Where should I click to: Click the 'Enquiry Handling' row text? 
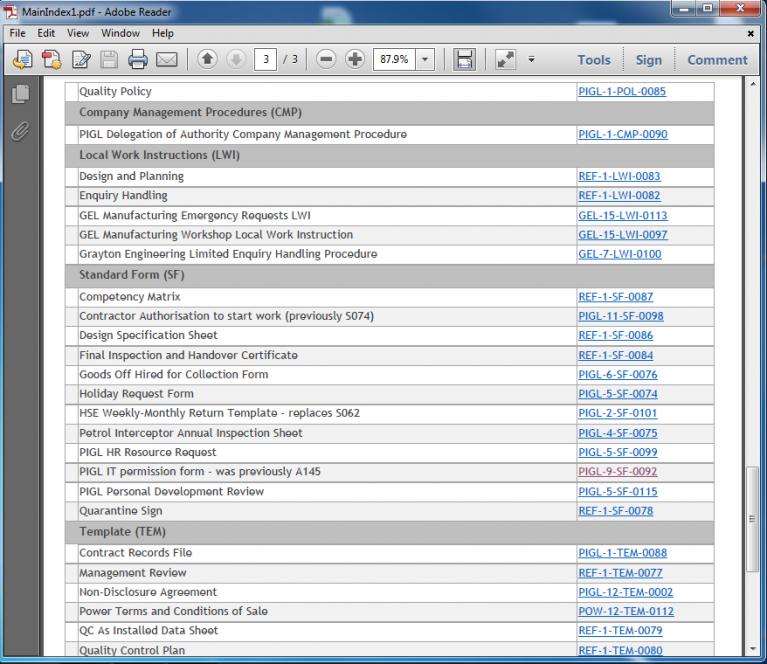(x=123, y=196)
